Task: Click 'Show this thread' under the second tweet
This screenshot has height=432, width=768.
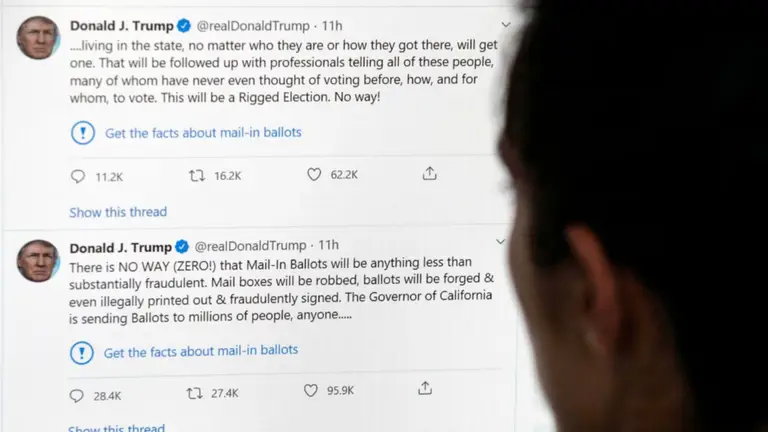Action: point(116,428)
